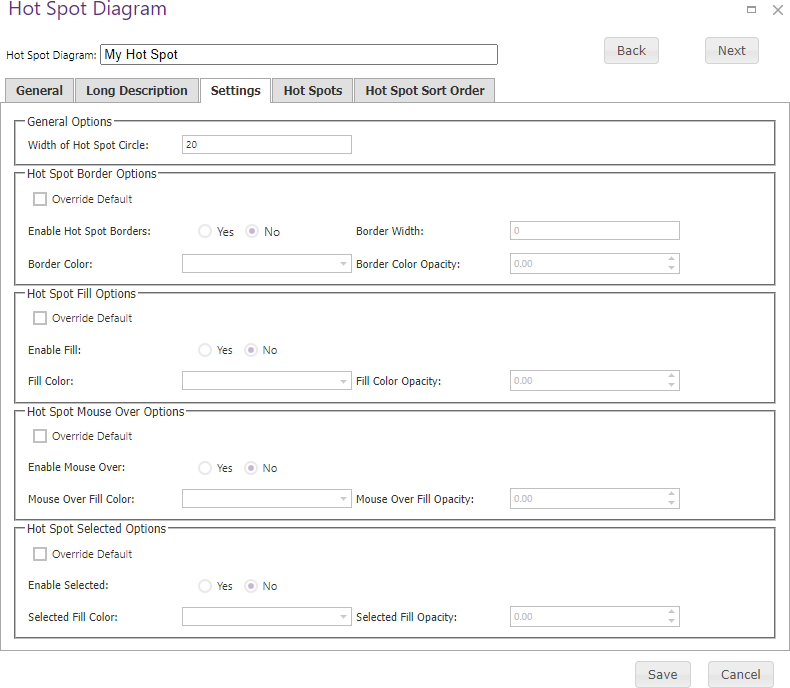Open the Border Color dropdown
Screen dimensions: 790x688
click(267, 263)
